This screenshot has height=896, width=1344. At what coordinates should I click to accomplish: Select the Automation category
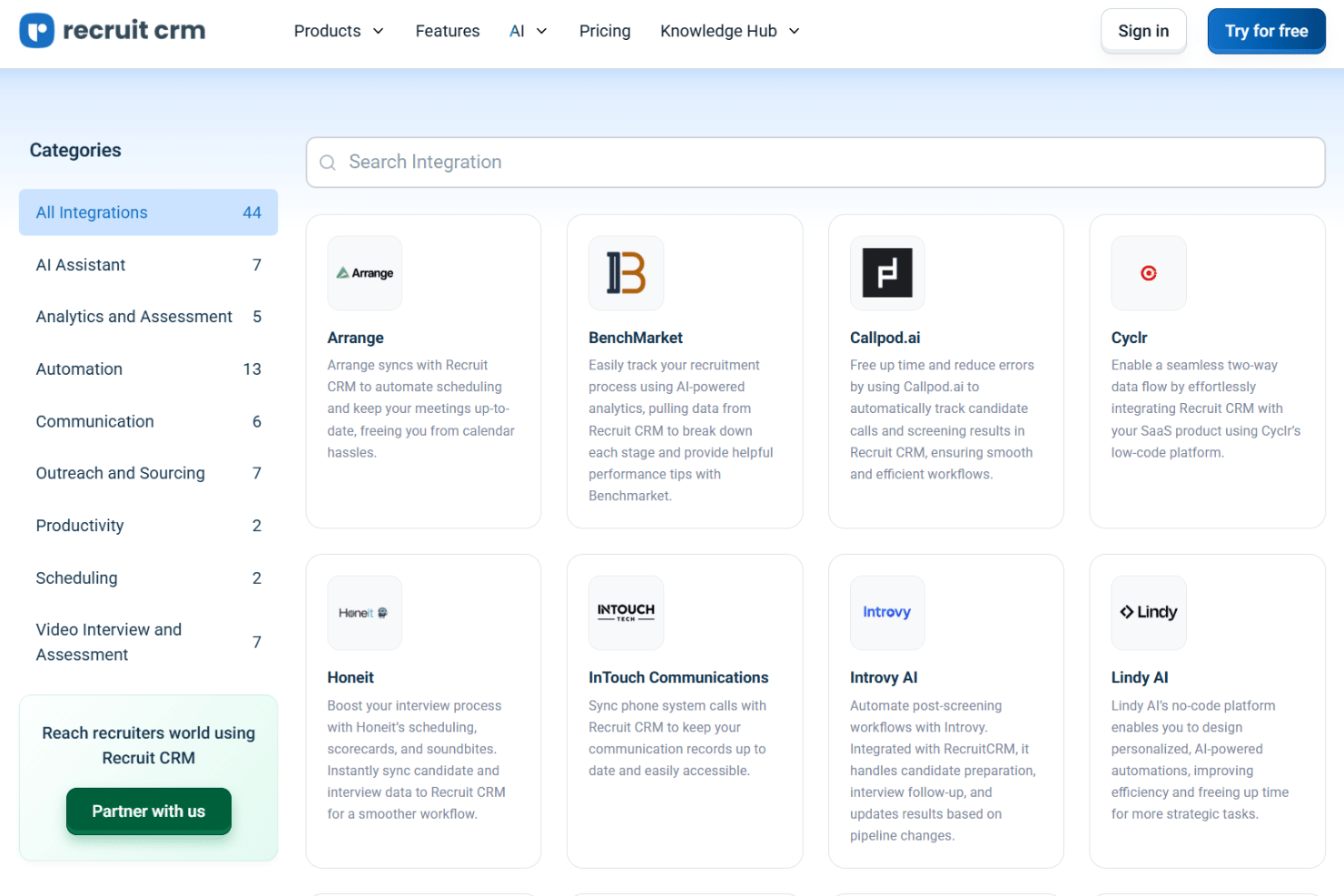149,369
